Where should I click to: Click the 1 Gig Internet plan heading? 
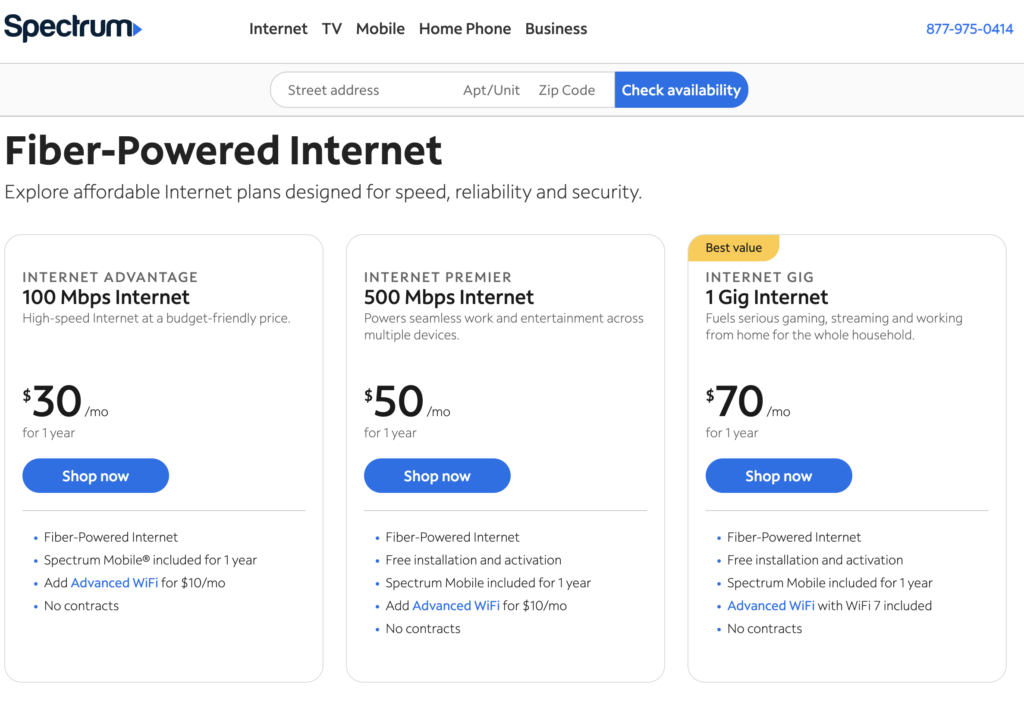766,297
